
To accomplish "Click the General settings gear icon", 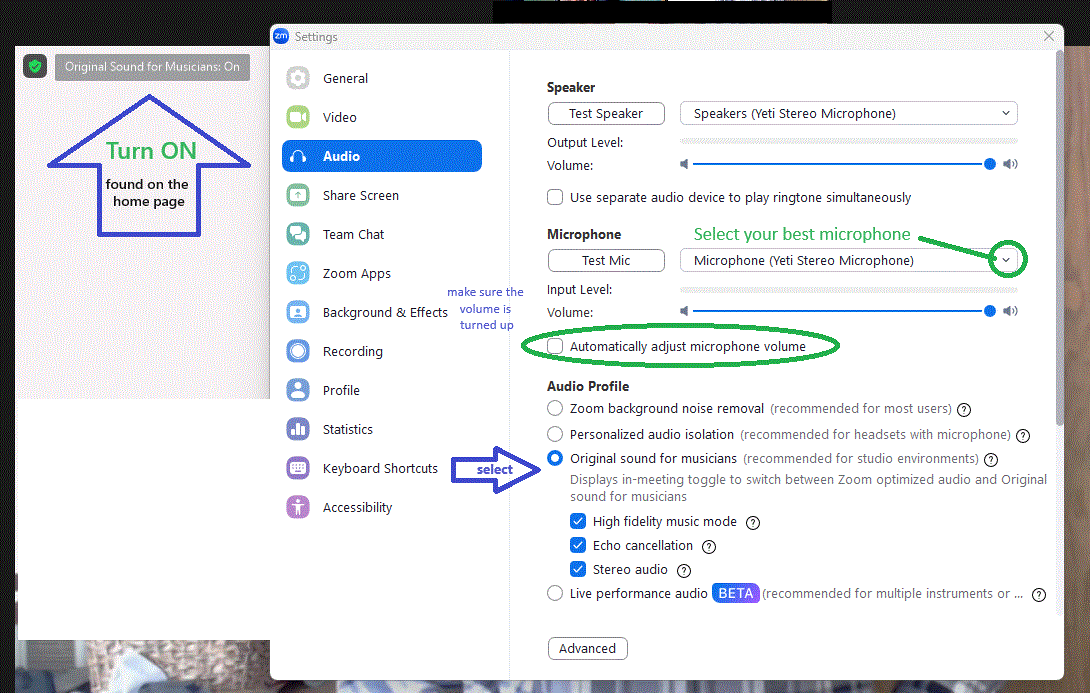I will point(298,79).
